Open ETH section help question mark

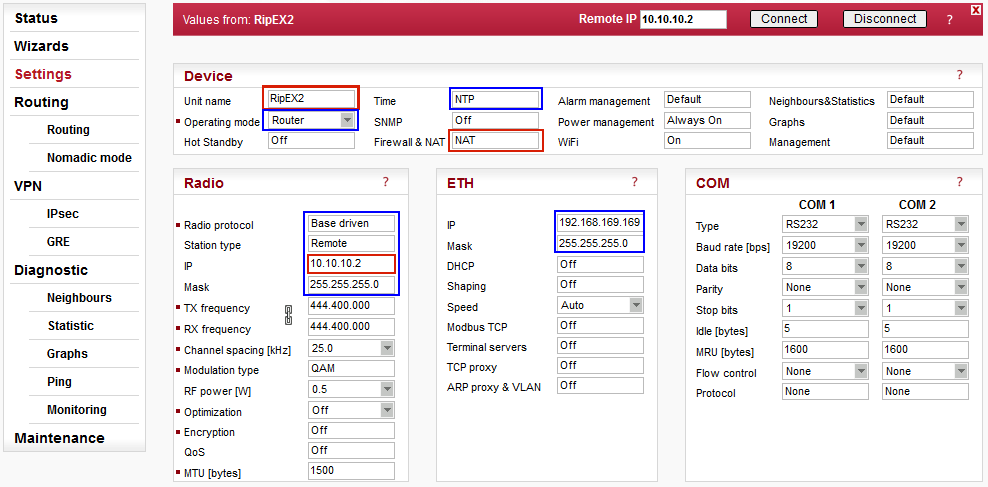[635, 182]
